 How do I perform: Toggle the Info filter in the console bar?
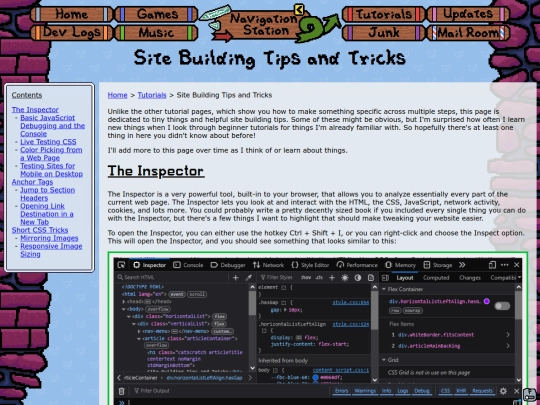coord(386,391)
